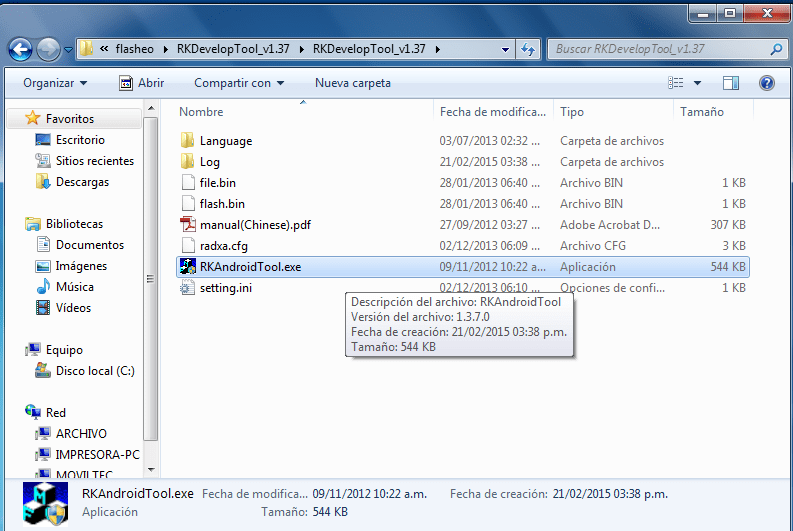
Task: Click the Abrir toolbar button
Action: (142, 83)
